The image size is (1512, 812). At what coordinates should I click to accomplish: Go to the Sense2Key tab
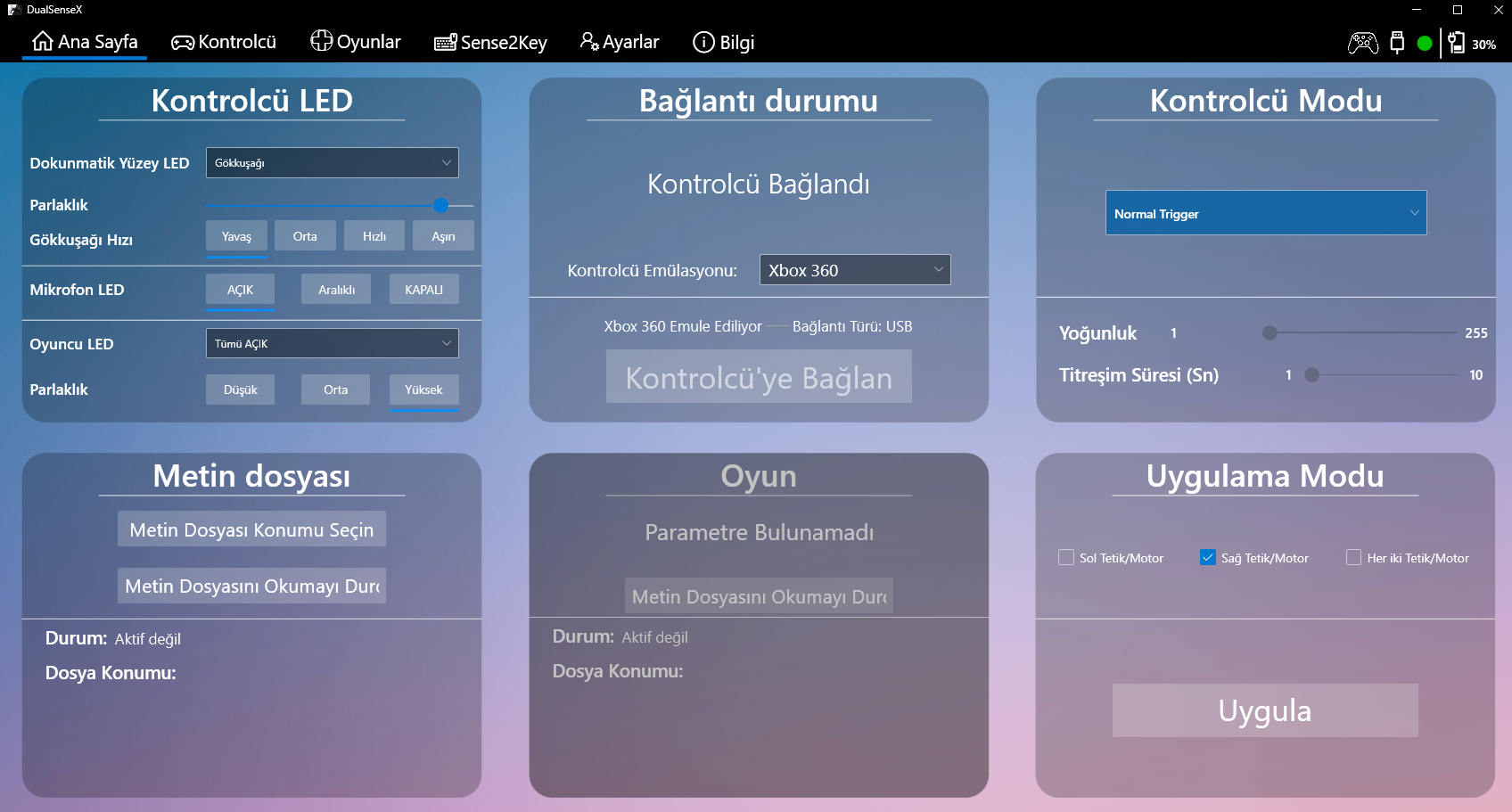(490, 42)
